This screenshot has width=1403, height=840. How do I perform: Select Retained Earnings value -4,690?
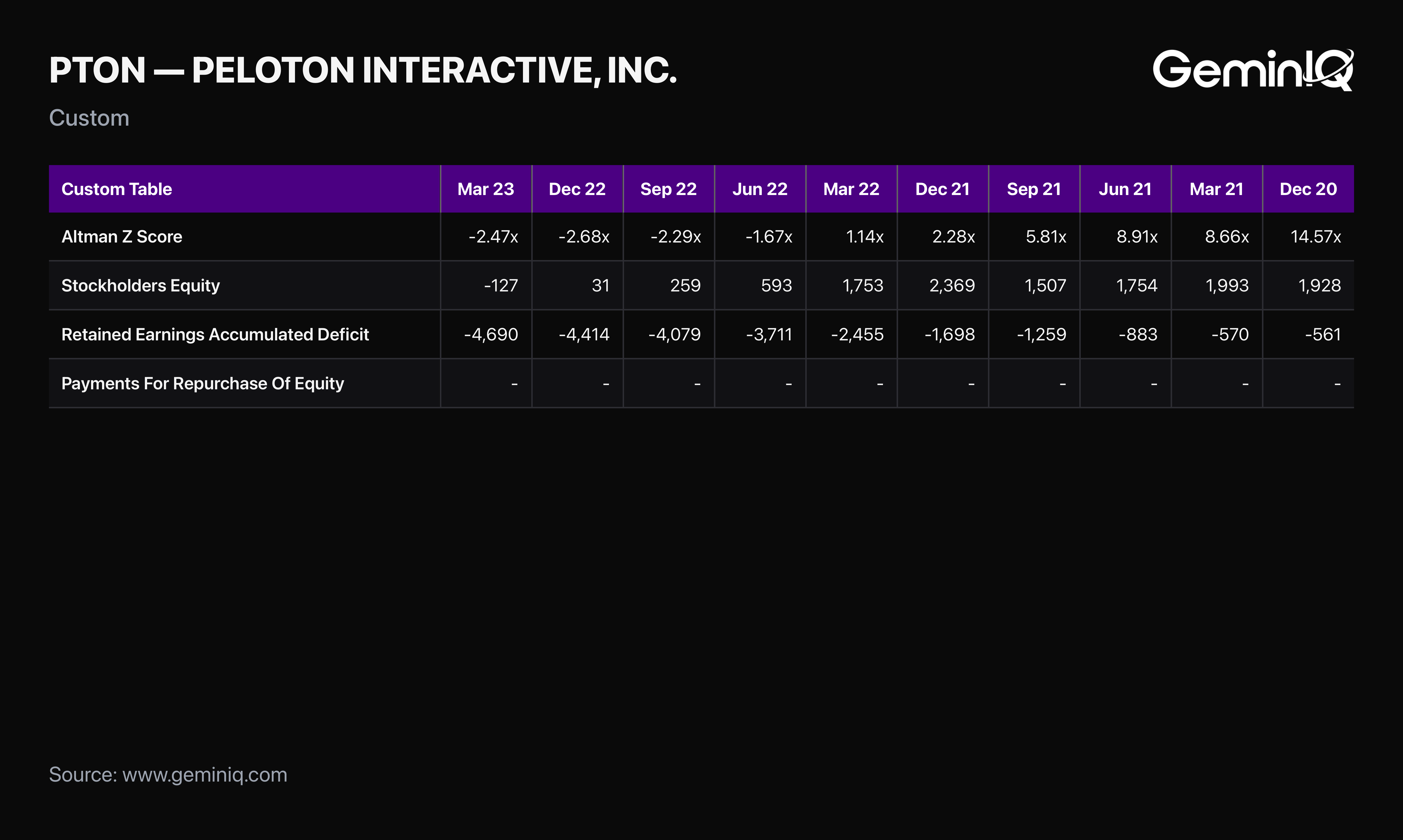(491, 335)
